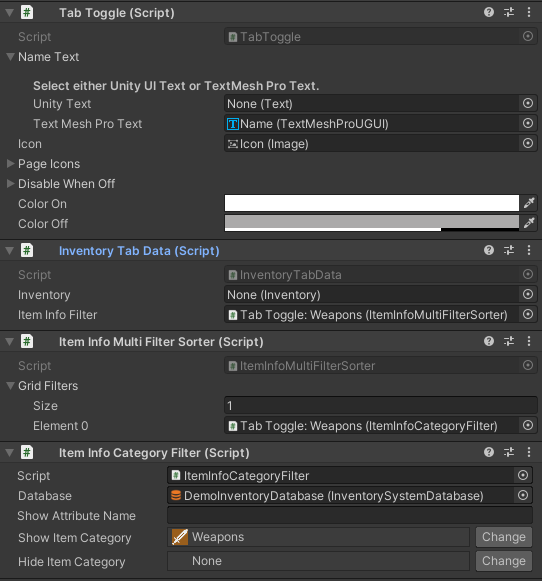Viewport: 542px width, 581px height.
Task: Open presets for Inventory Tab Data component
Action: click(509, 250)
